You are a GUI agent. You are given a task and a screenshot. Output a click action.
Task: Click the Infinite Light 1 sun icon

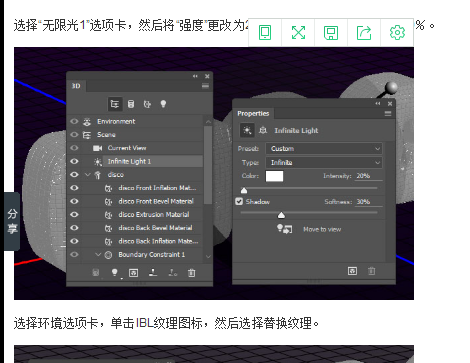(98, 162)
